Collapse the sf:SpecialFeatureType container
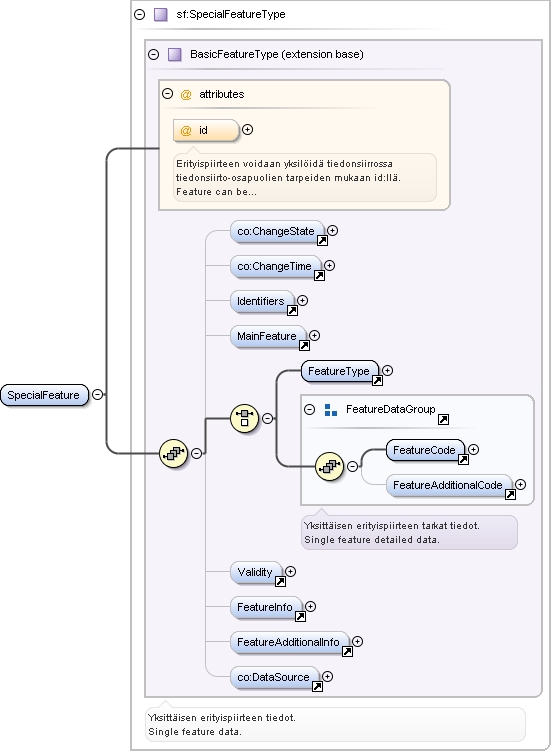 140,14
